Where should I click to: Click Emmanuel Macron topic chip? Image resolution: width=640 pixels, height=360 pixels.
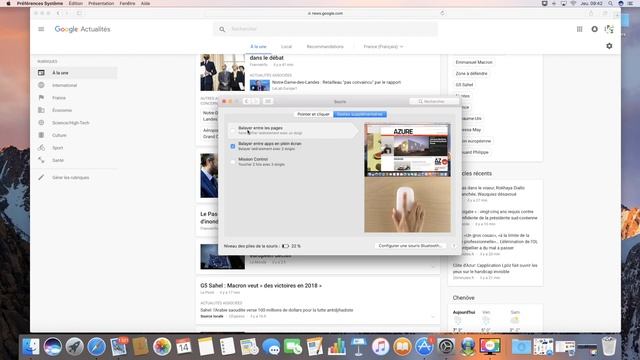tap(474, 62)
